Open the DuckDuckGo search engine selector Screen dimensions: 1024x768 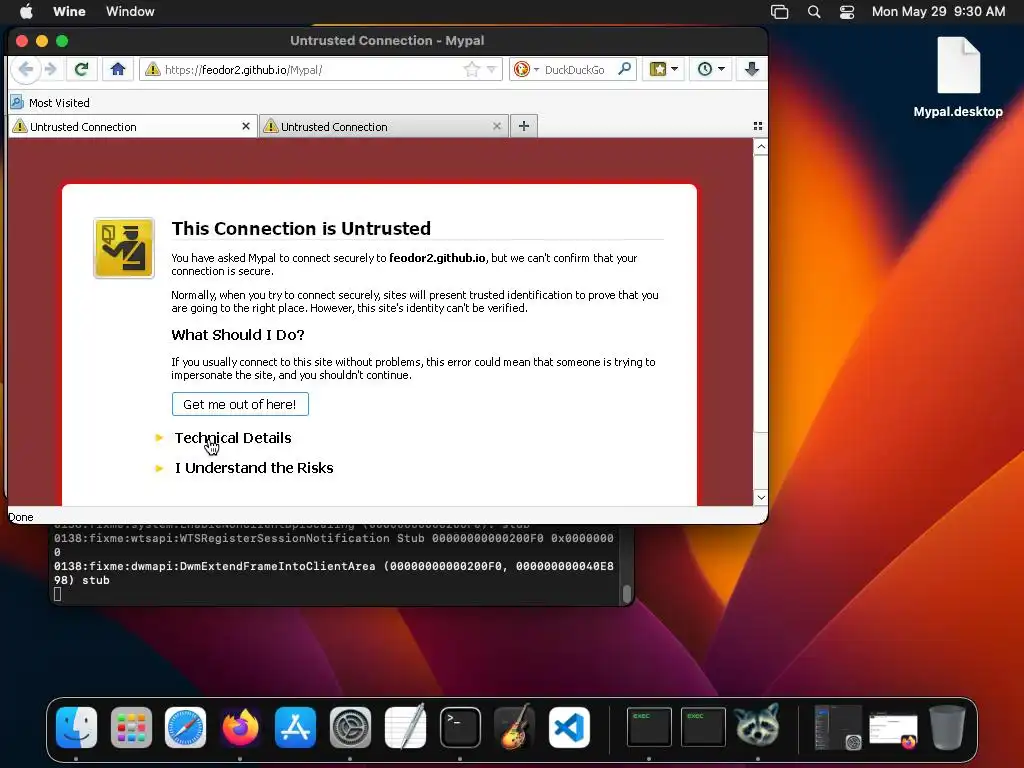[x=526, y=69]
